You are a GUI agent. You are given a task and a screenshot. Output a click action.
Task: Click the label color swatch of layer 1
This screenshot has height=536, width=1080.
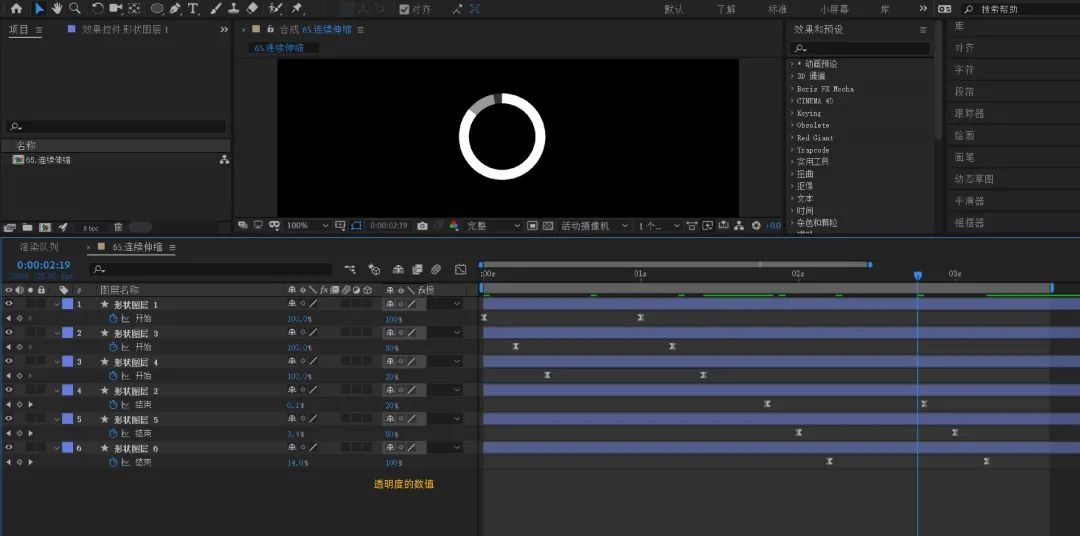68,304
